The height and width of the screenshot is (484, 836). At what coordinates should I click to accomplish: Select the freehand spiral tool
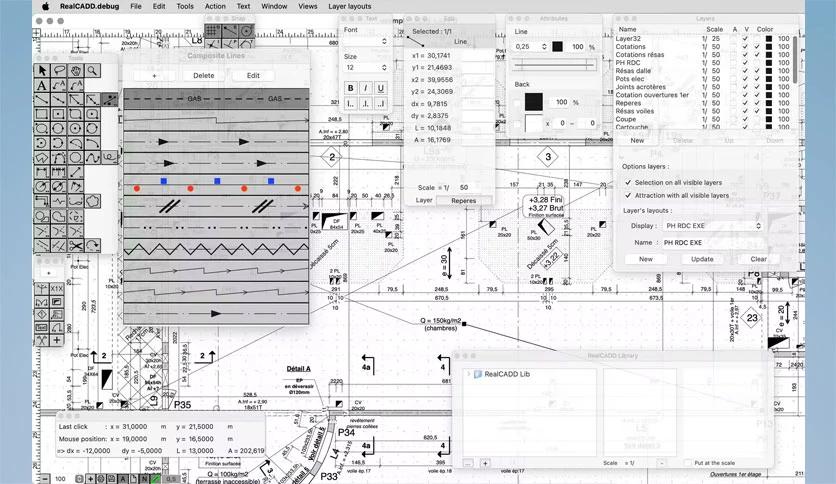pyautogui.click(x=109, y=157)
